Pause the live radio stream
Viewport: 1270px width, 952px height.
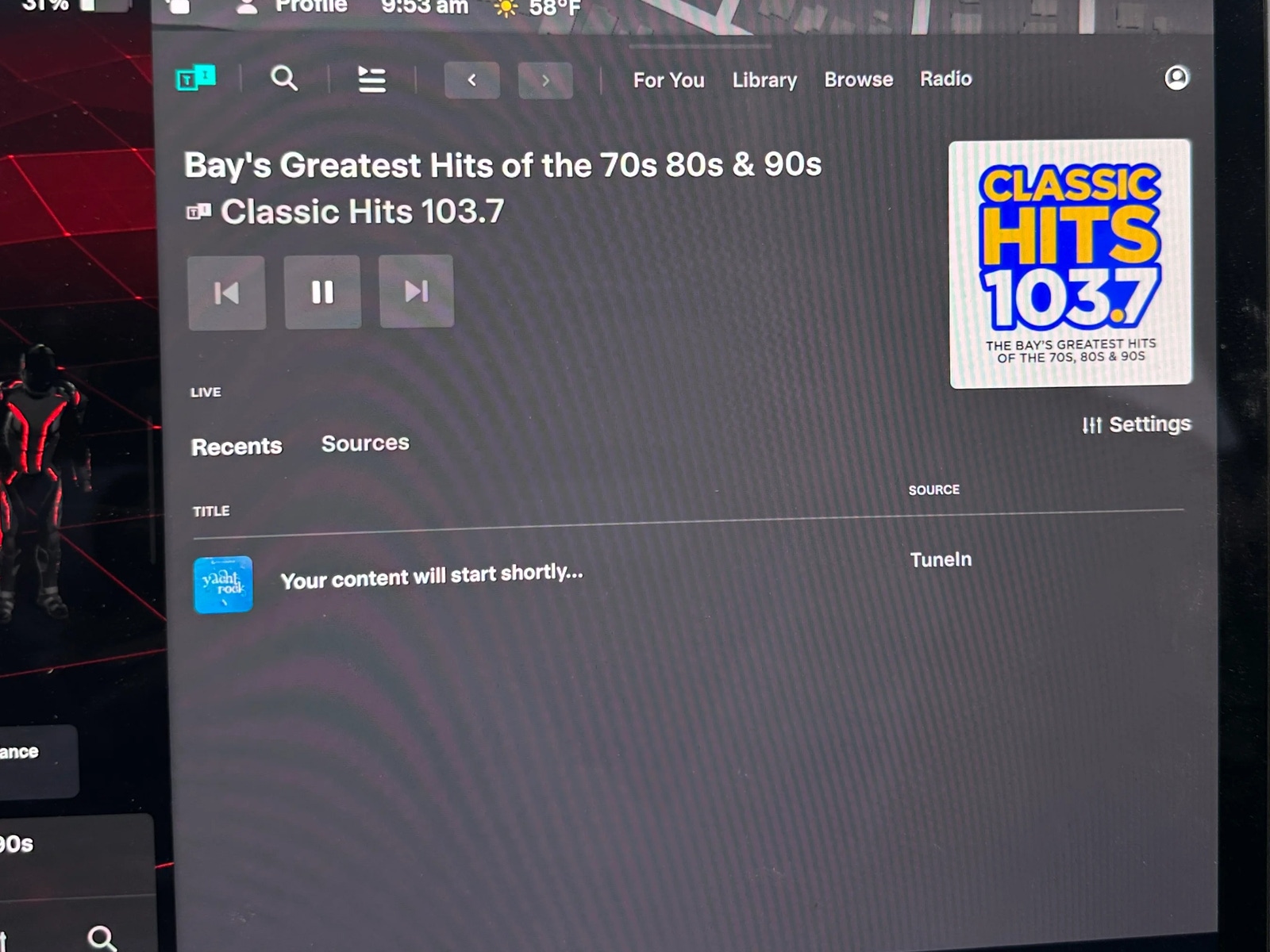[322, 292]
